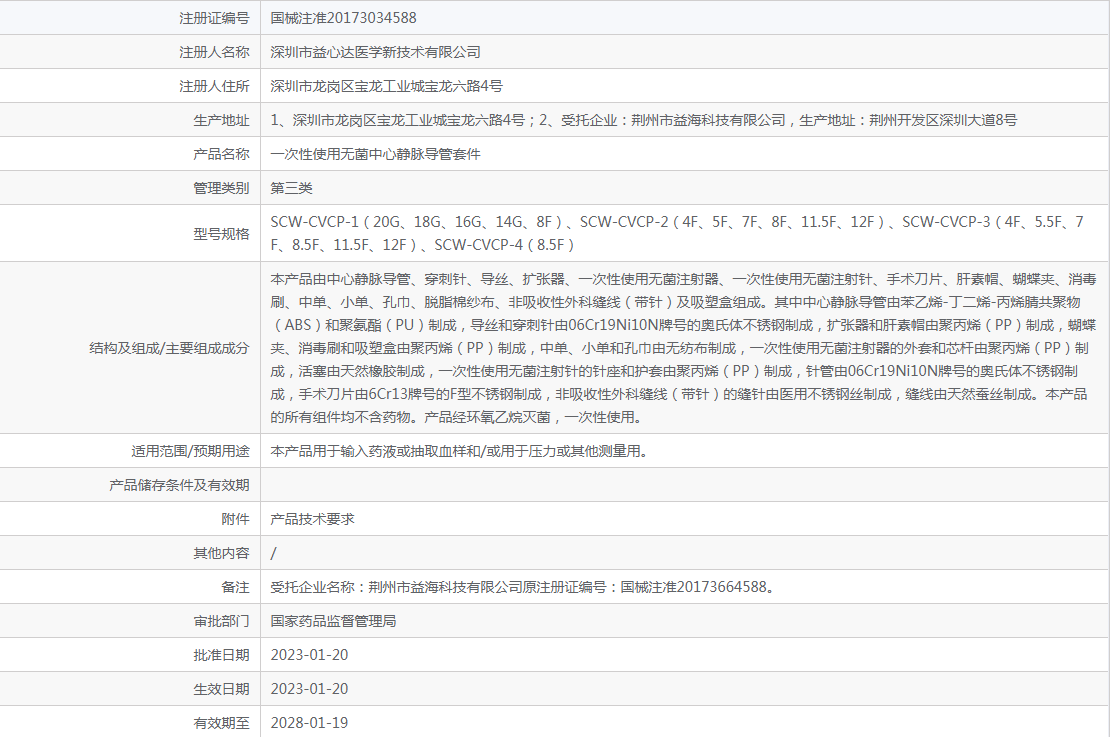This screenshot has width=1113, height=737.
Task: Click the 结构及组成/主要组成成分 label
Action: point(169,348)
